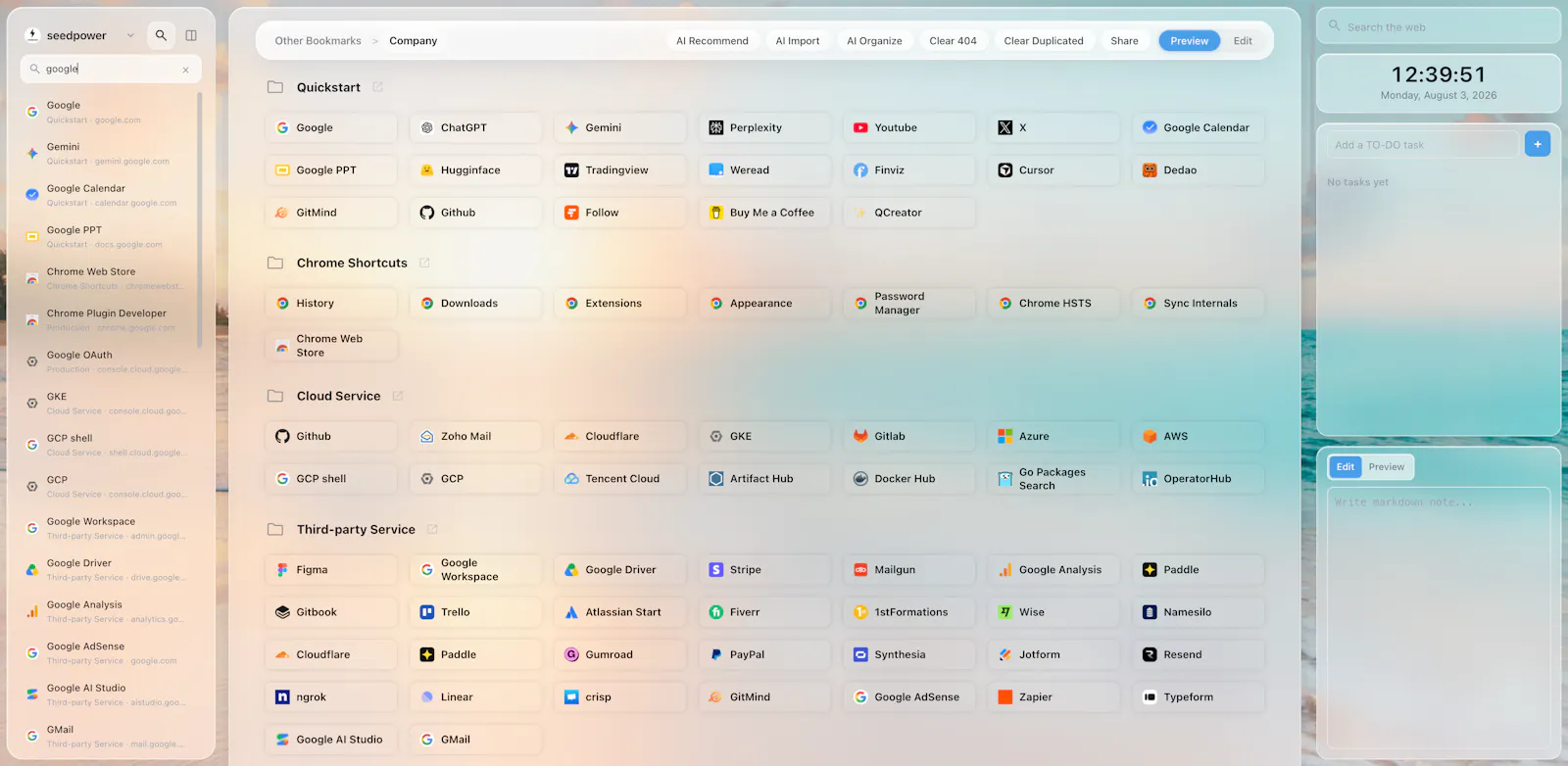Click the sidebar results scrollbar
Screen dimensions: 1568x766
200,219
